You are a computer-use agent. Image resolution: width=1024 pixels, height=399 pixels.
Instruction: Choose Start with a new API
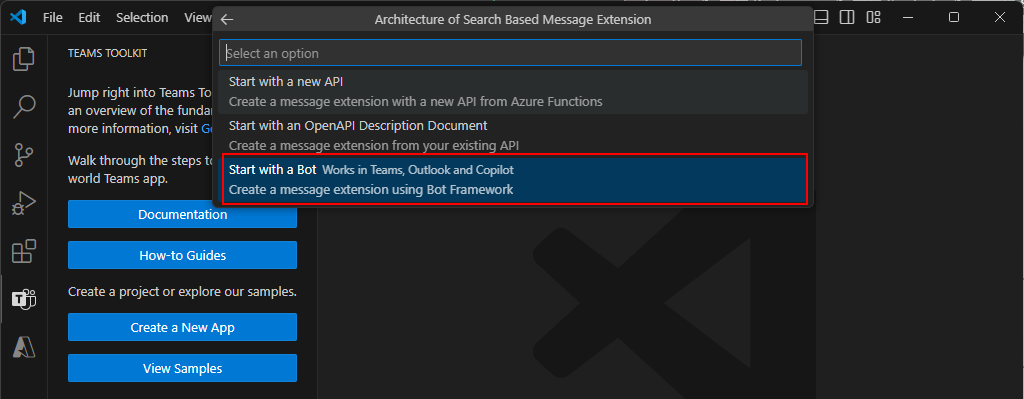(513, 91)
